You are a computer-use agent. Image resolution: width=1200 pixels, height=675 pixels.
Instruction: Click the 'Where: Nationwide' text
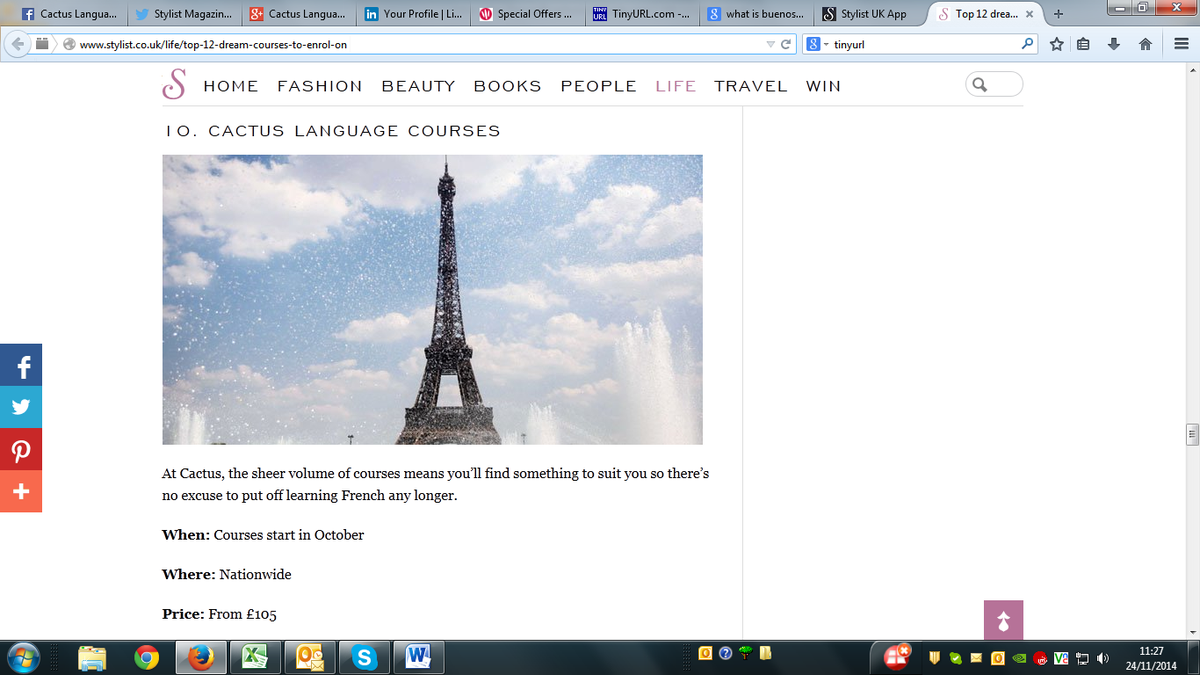point(227,574)
